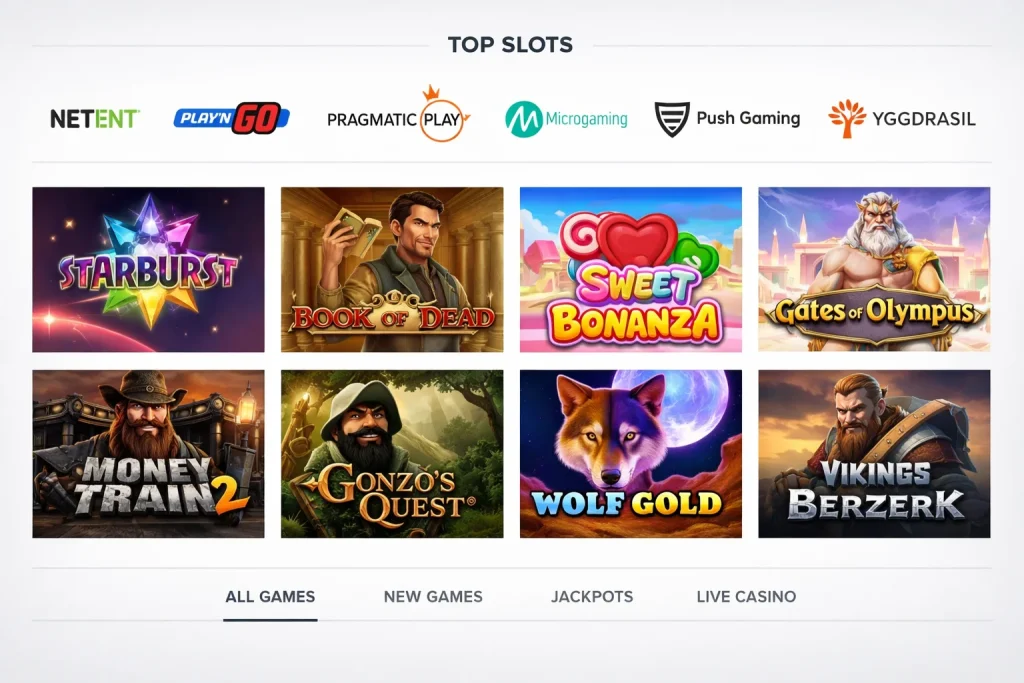The height and width of the screenshot is (683, 1024).
Task: Go to the Jackpots tab
Action: pos(592,597)
